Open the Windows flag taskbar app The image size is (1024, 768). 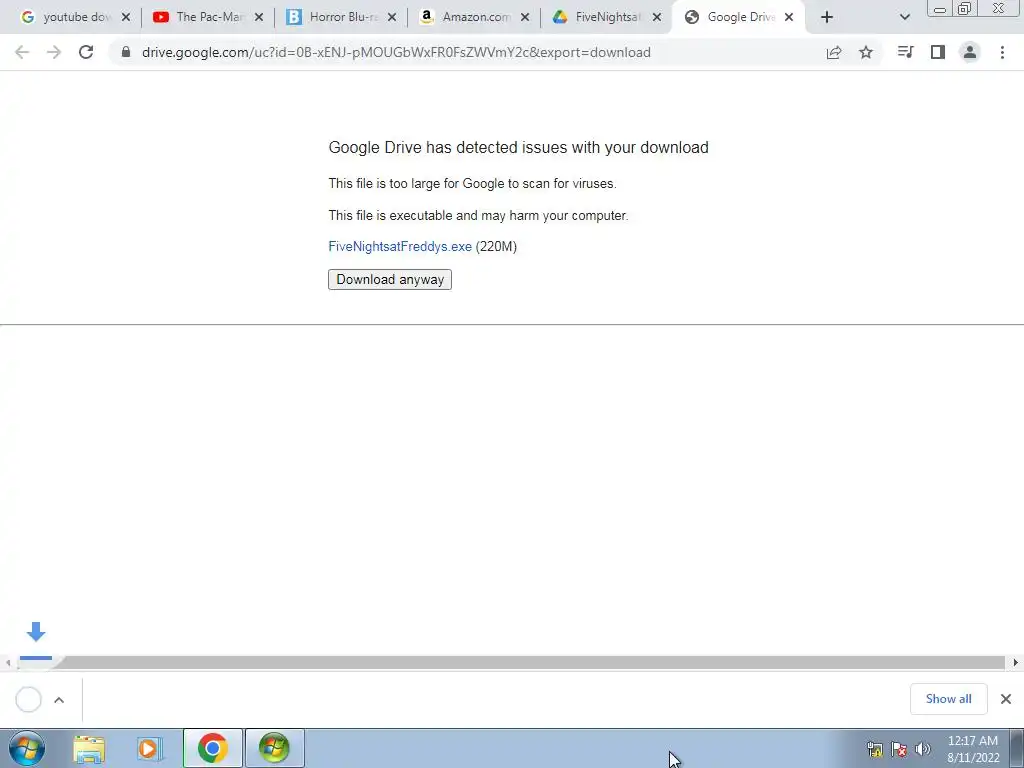[274, 748]
